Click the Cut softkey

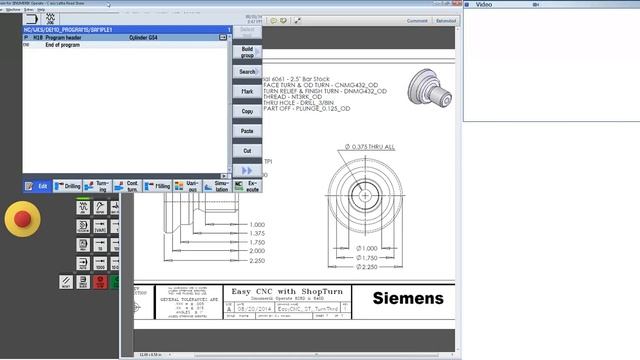pos(247,151)
